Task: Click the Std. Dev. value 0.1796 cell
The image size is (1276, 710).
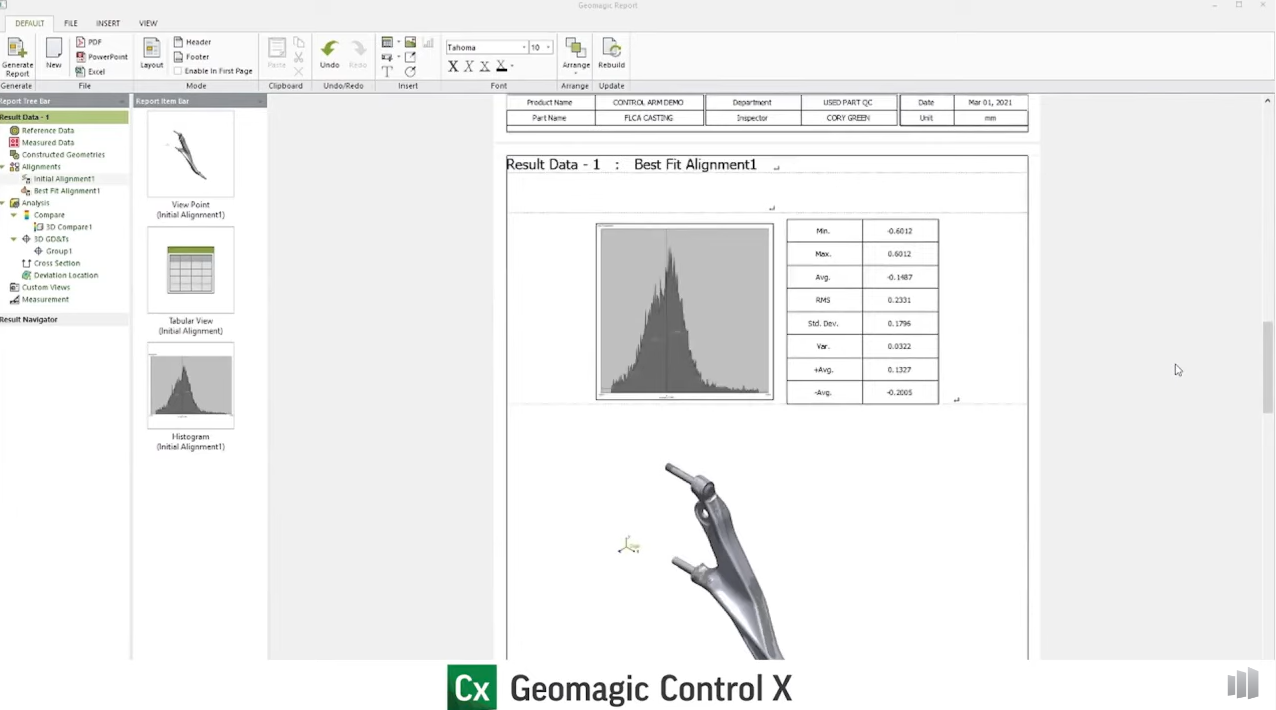Action: point(900,323)
